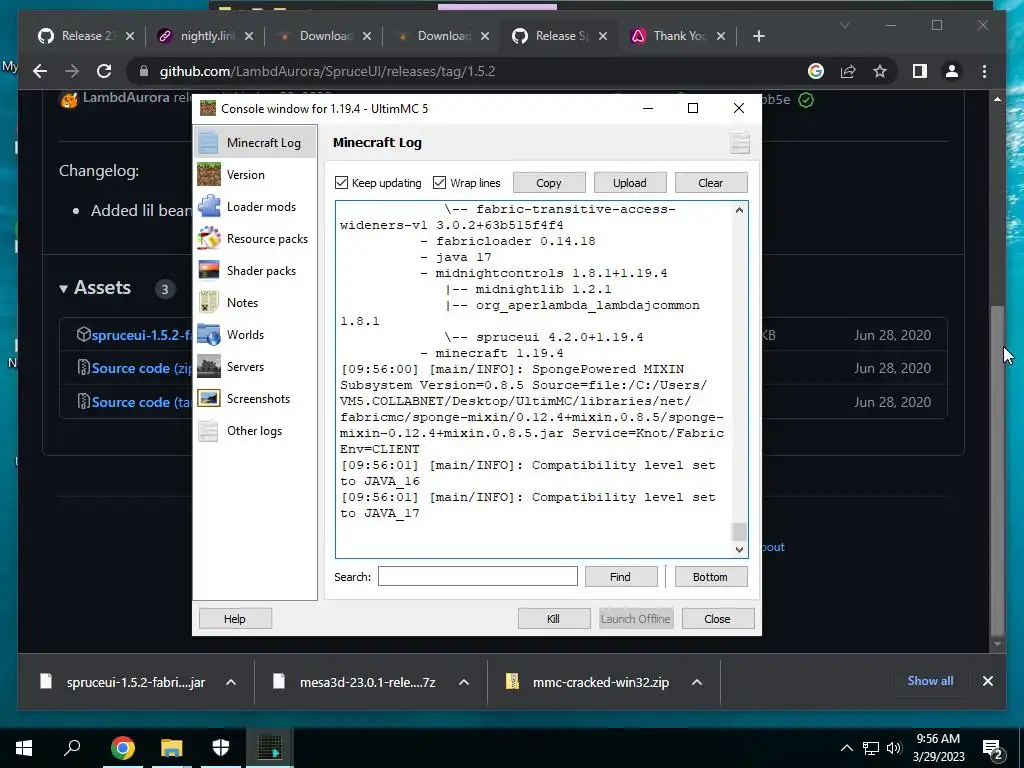Reload the GitHub page in Chrome
Viewport: 1024px width, 768px height.
[104, 71]
